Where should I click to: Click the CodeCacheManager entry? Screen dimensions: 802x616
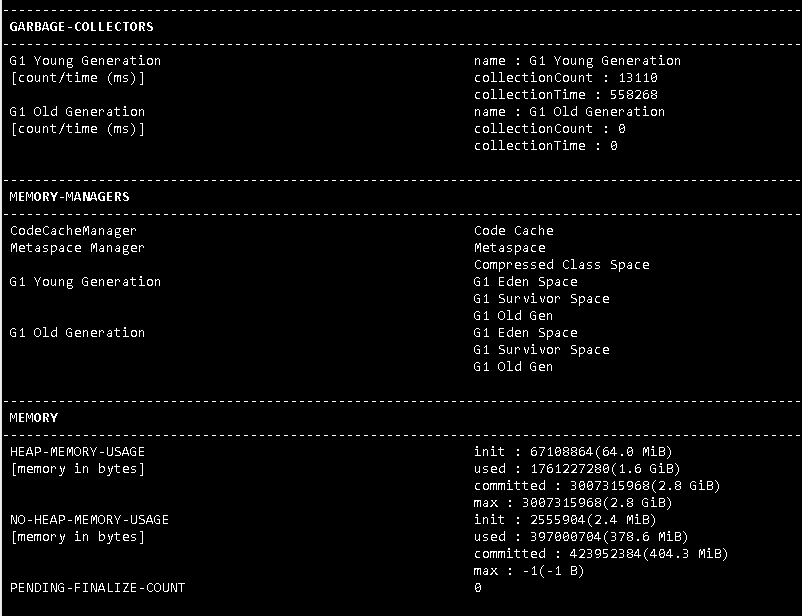point(73,231)
